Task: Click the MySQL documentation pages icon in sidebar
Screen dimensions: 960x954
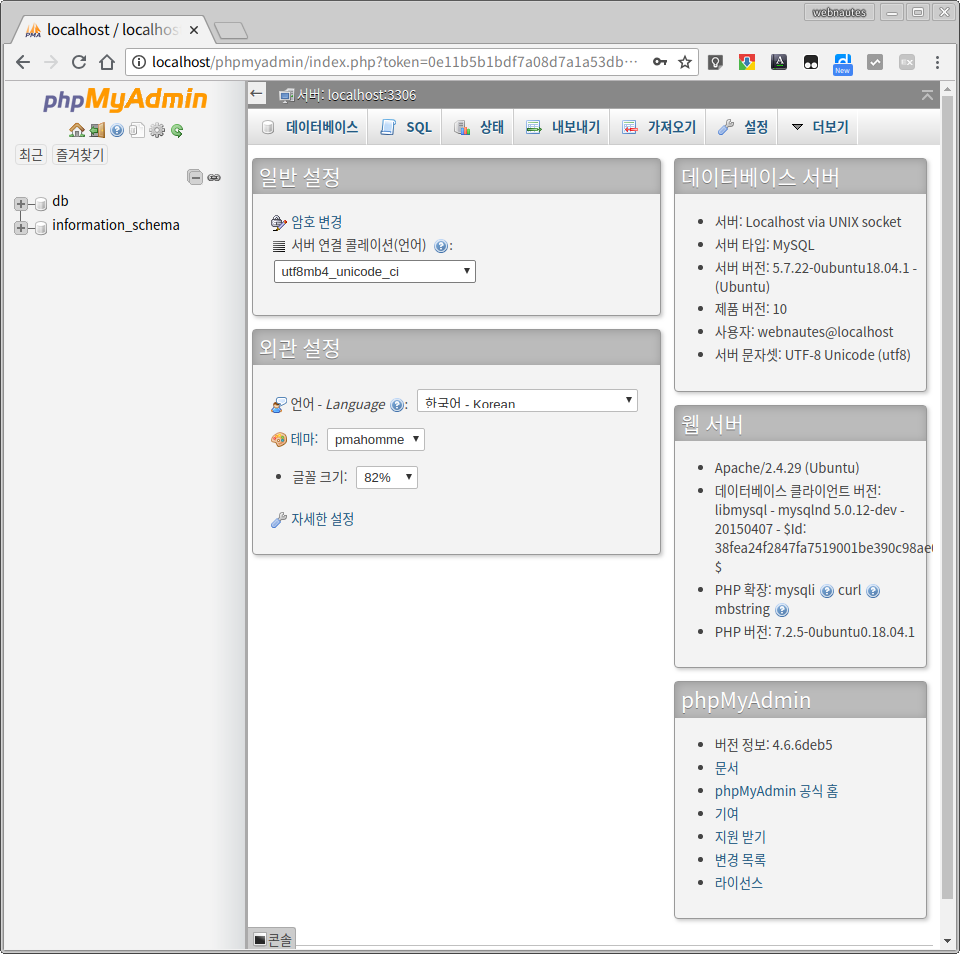Action: pyautogui.click(x=137, y=130)
